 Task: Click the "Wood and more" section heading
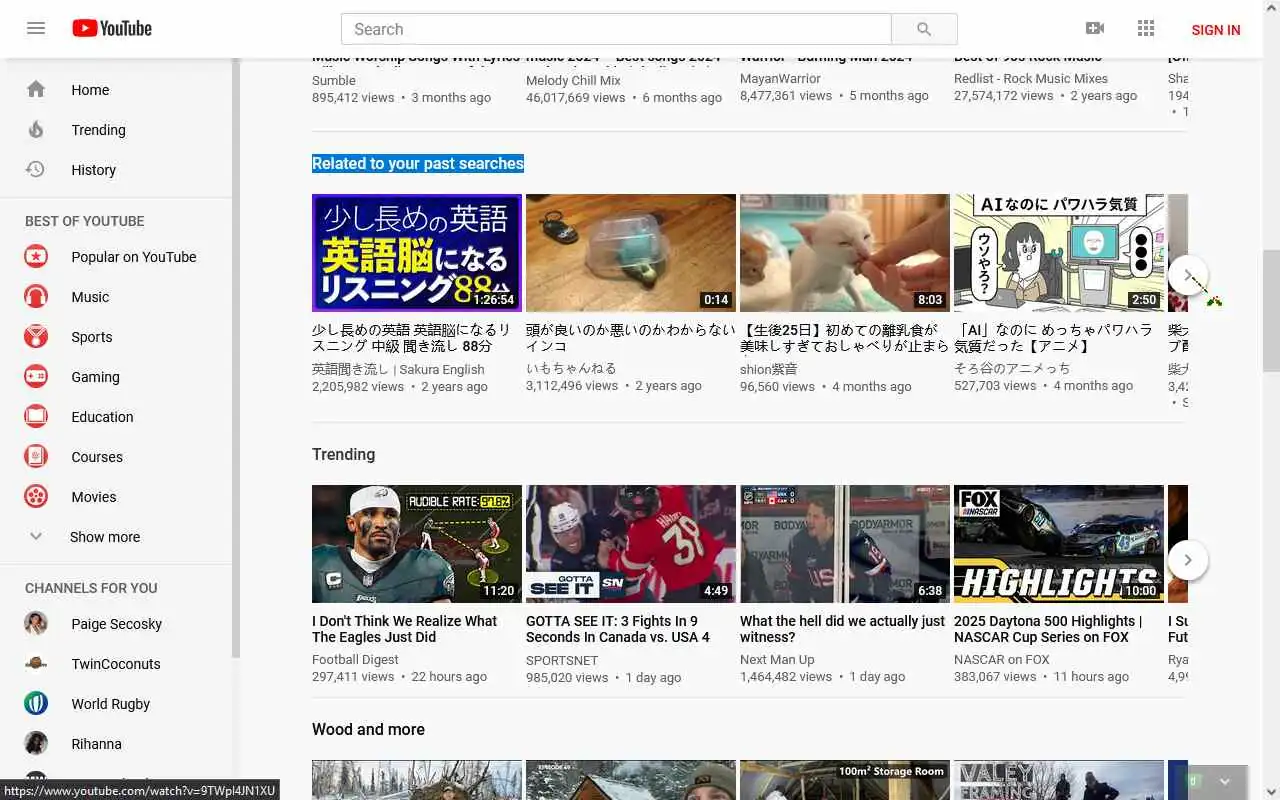coord(368,729)
